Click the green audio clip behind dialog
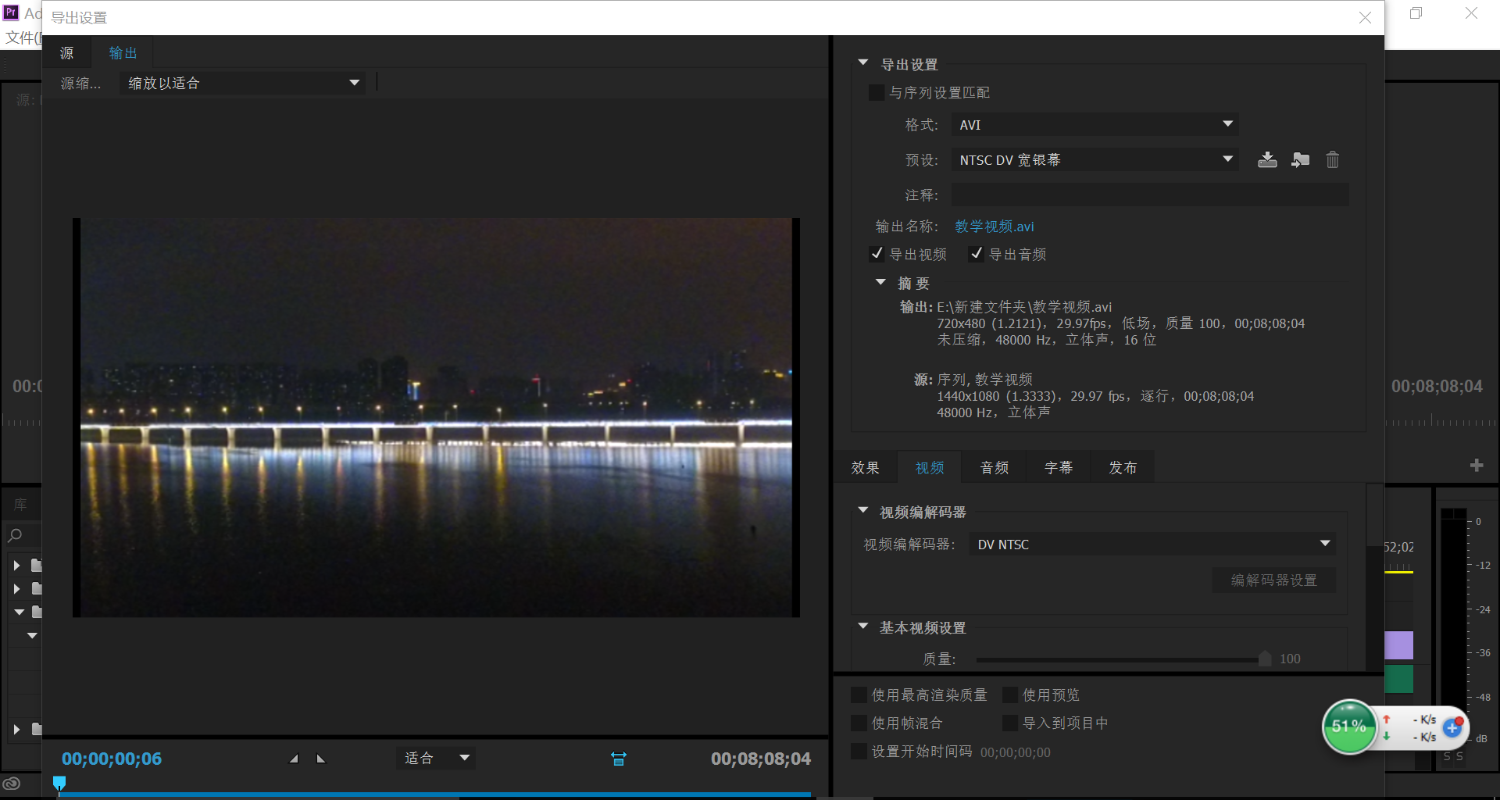 1399,679
